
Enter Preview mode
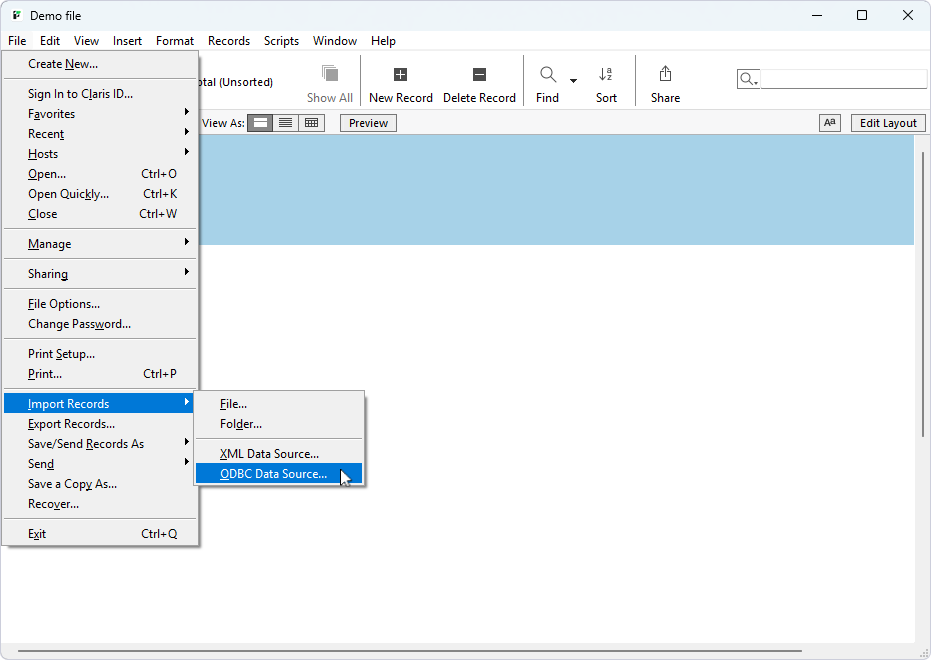367,122
